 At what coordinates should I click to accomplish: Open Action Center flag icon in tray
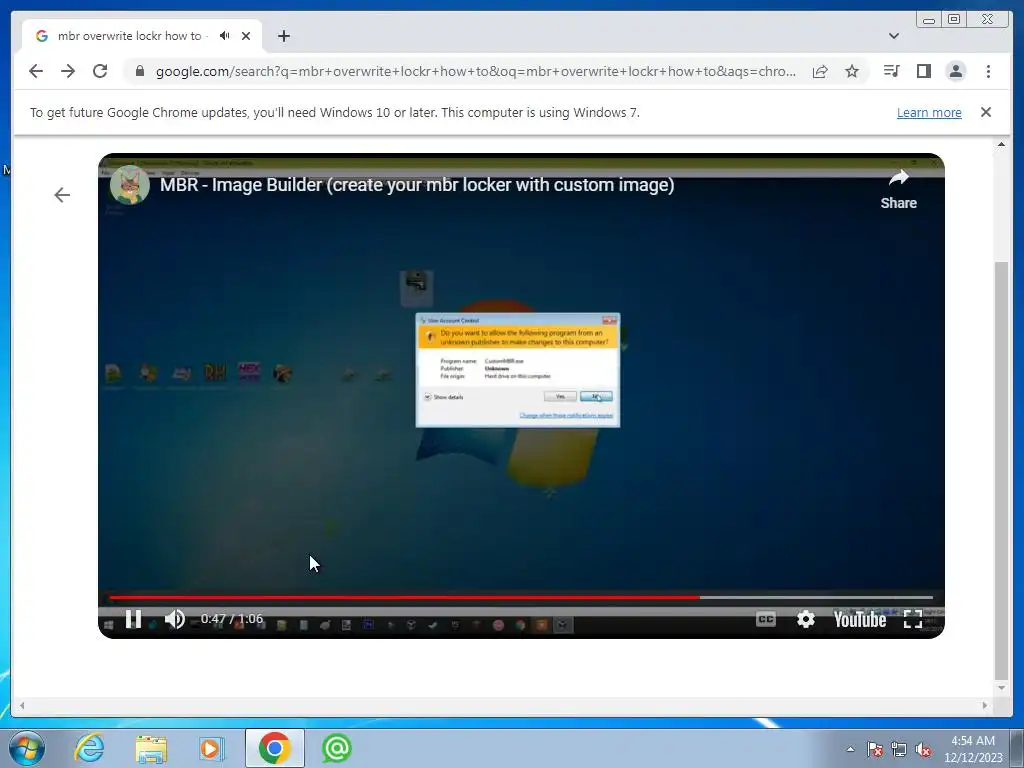(875, 749)
